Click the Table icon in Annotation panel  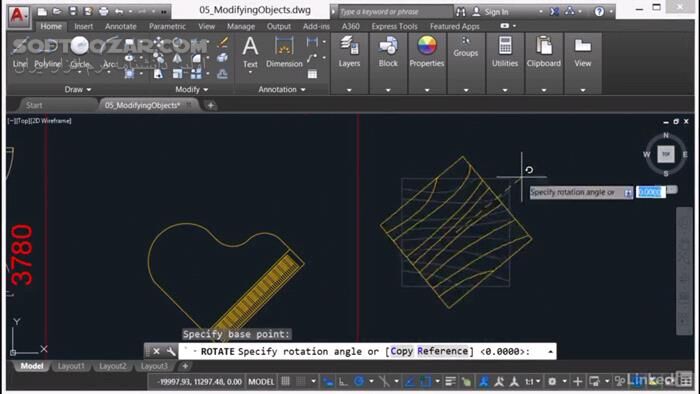point(312,74)
